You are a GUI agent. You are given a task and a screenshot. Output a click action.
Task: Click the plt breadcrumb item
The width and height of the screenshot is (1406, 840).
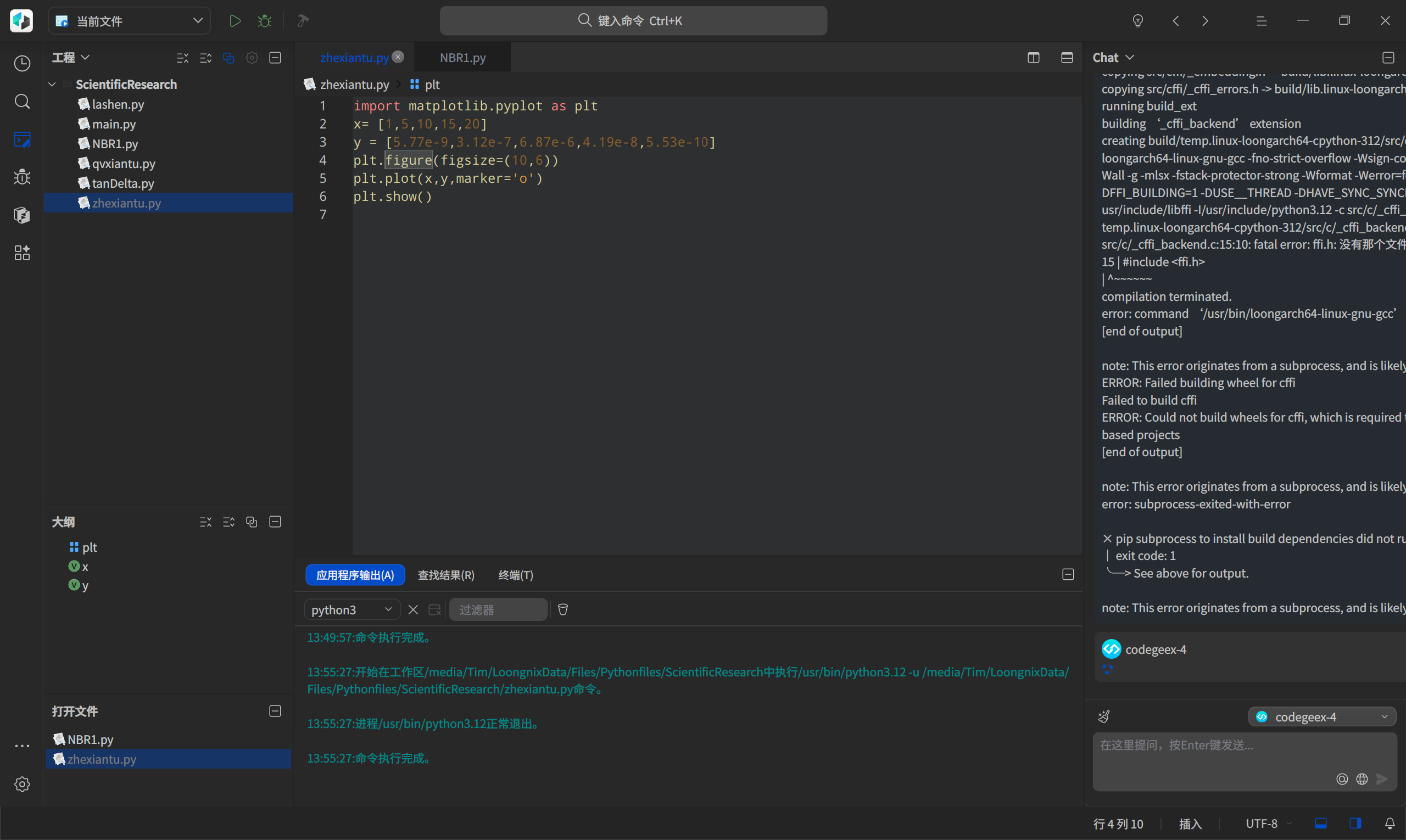pyautogui.click(x=425, y=85)
